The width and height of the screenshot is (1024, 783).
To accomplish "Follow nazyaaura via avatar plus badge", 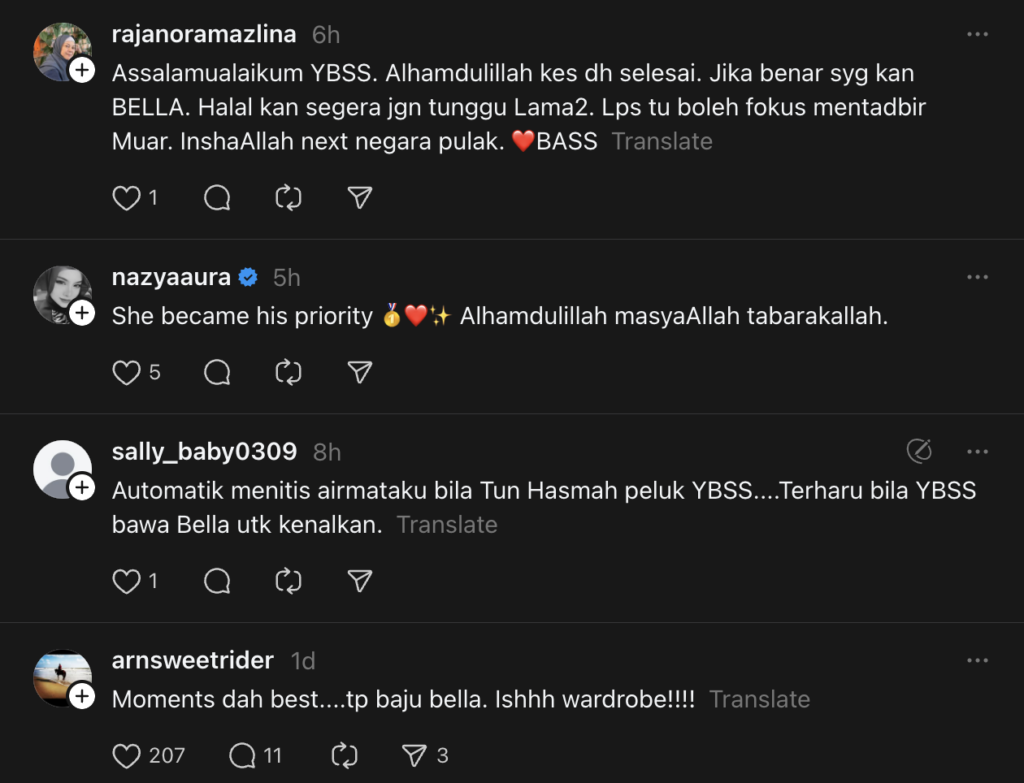I will pyautogui.click(x=82, y=313).
